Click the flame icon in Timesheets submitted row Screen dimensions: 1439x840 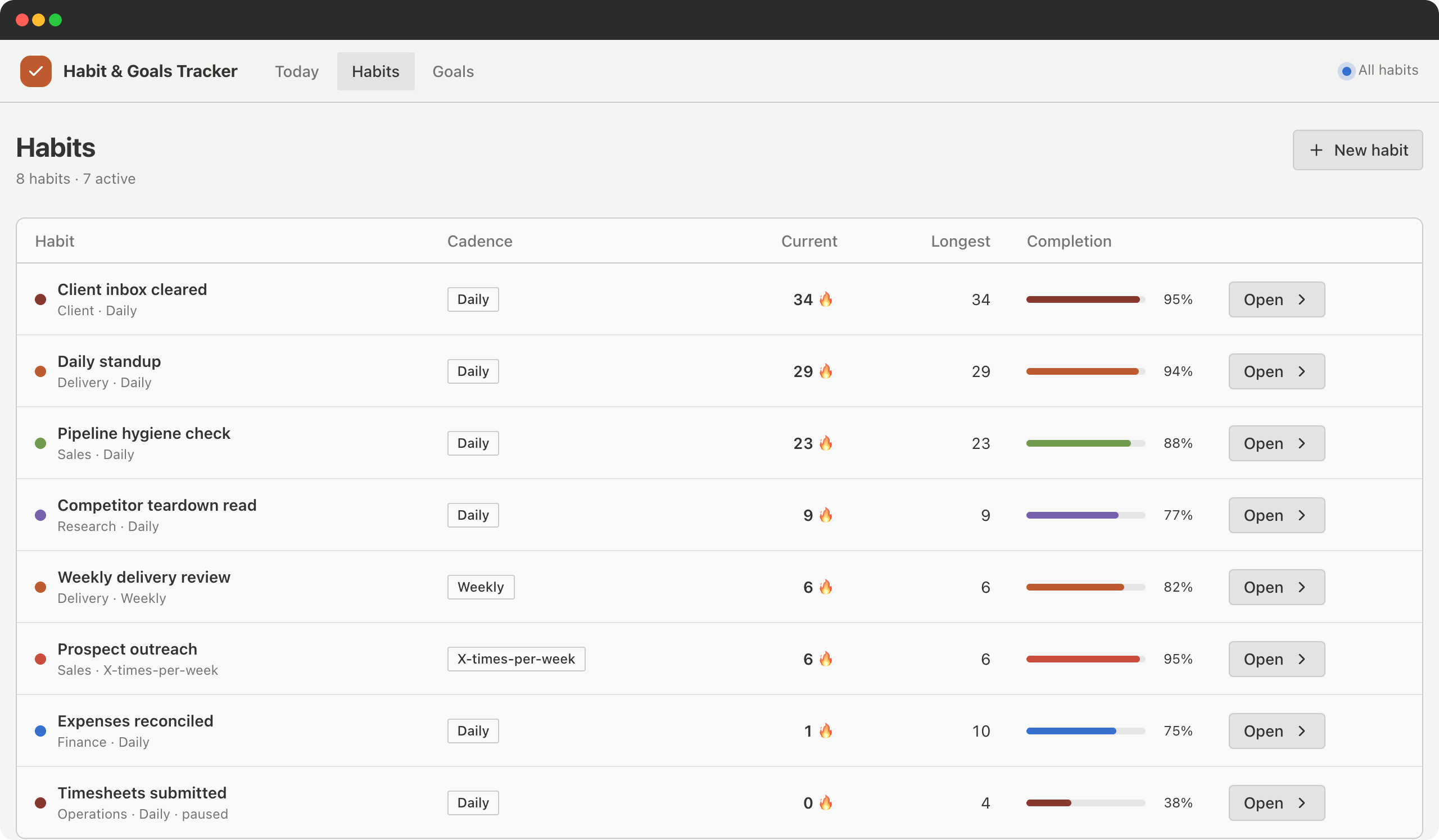[x=826, y=802]
